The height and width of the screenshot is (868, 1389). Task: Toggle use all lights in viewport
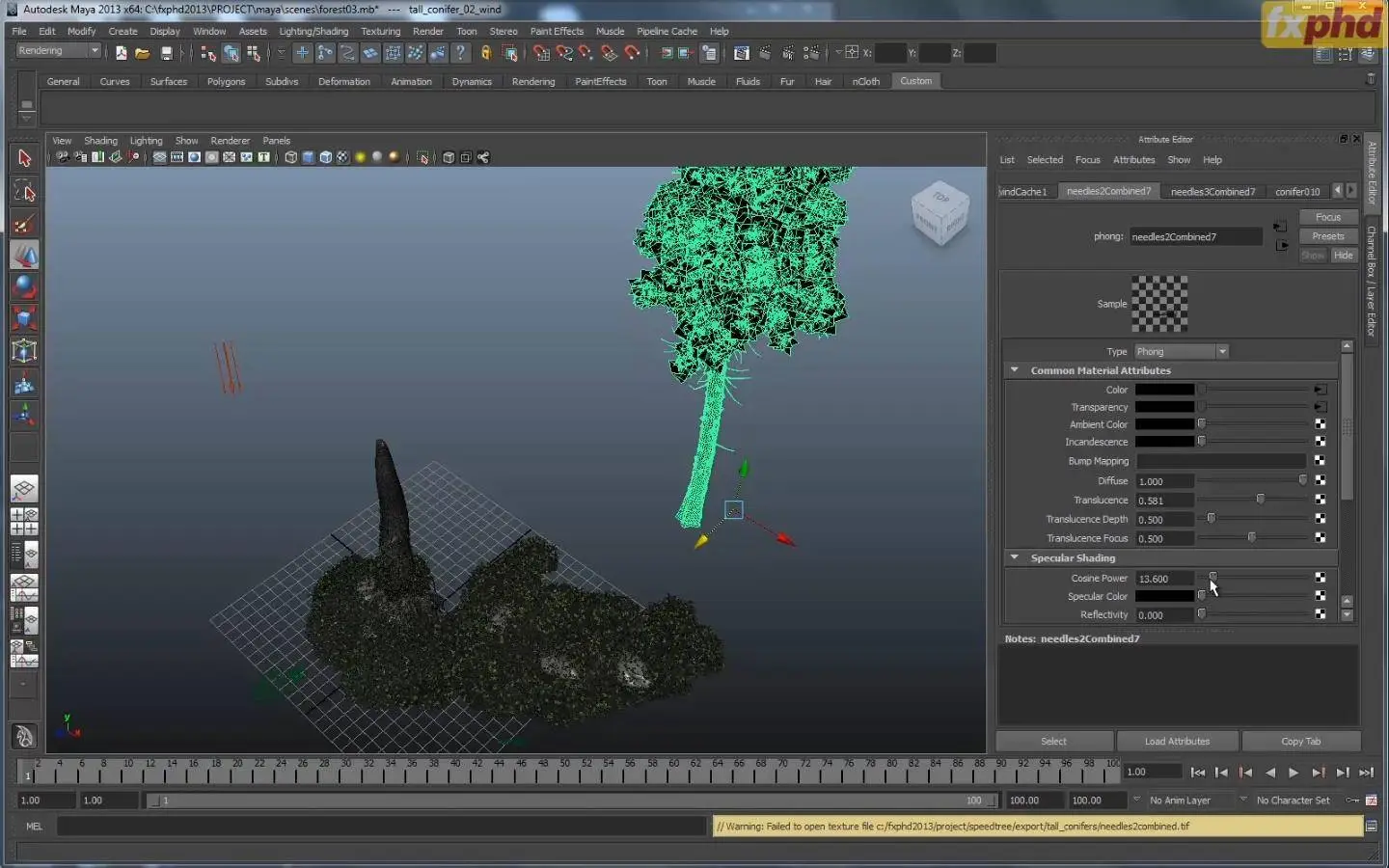360,157
